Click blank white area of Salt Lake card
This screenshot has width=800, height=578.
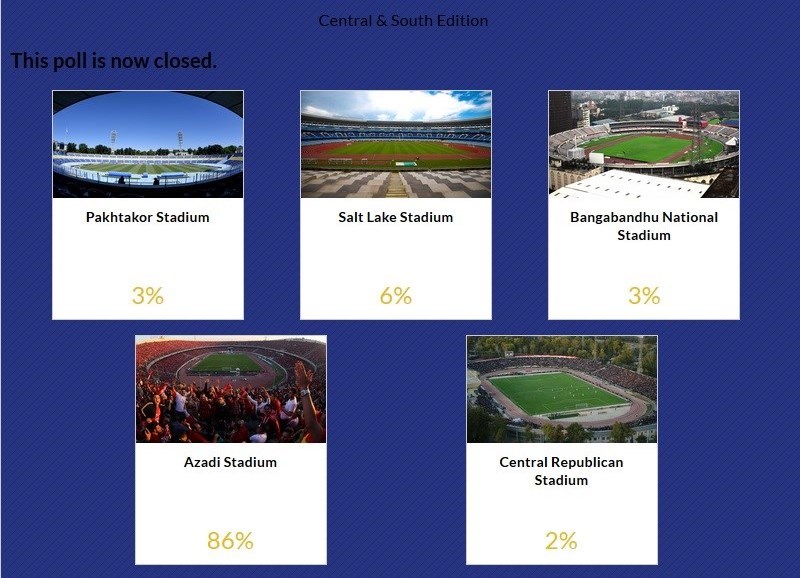click(396, 255)
